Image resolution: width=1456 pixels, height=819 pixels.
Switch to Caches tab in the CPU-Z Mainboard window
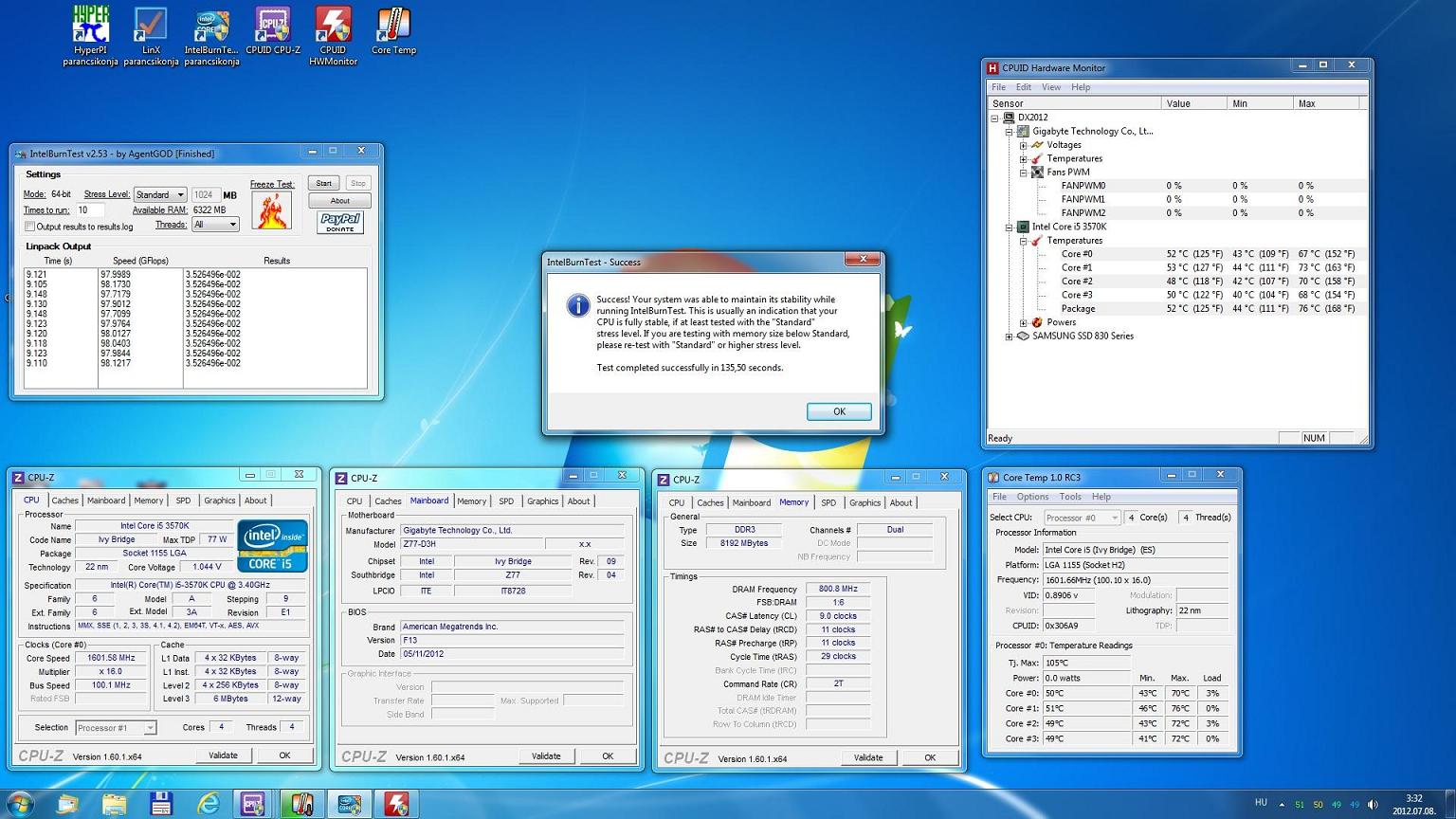[388, 501]
